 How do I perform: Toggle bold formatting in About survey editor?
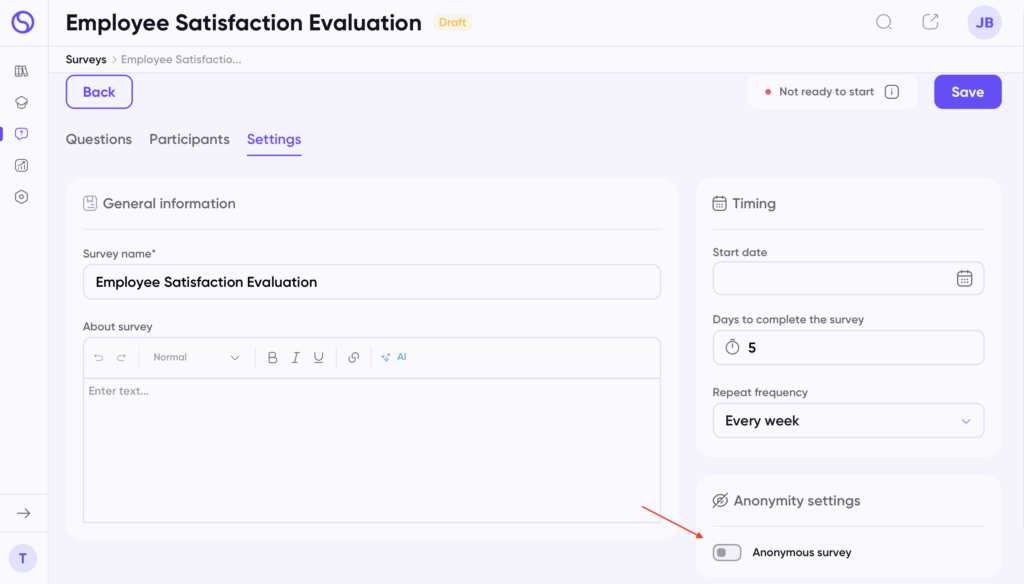pyautogui.click(x=272, y=357)
